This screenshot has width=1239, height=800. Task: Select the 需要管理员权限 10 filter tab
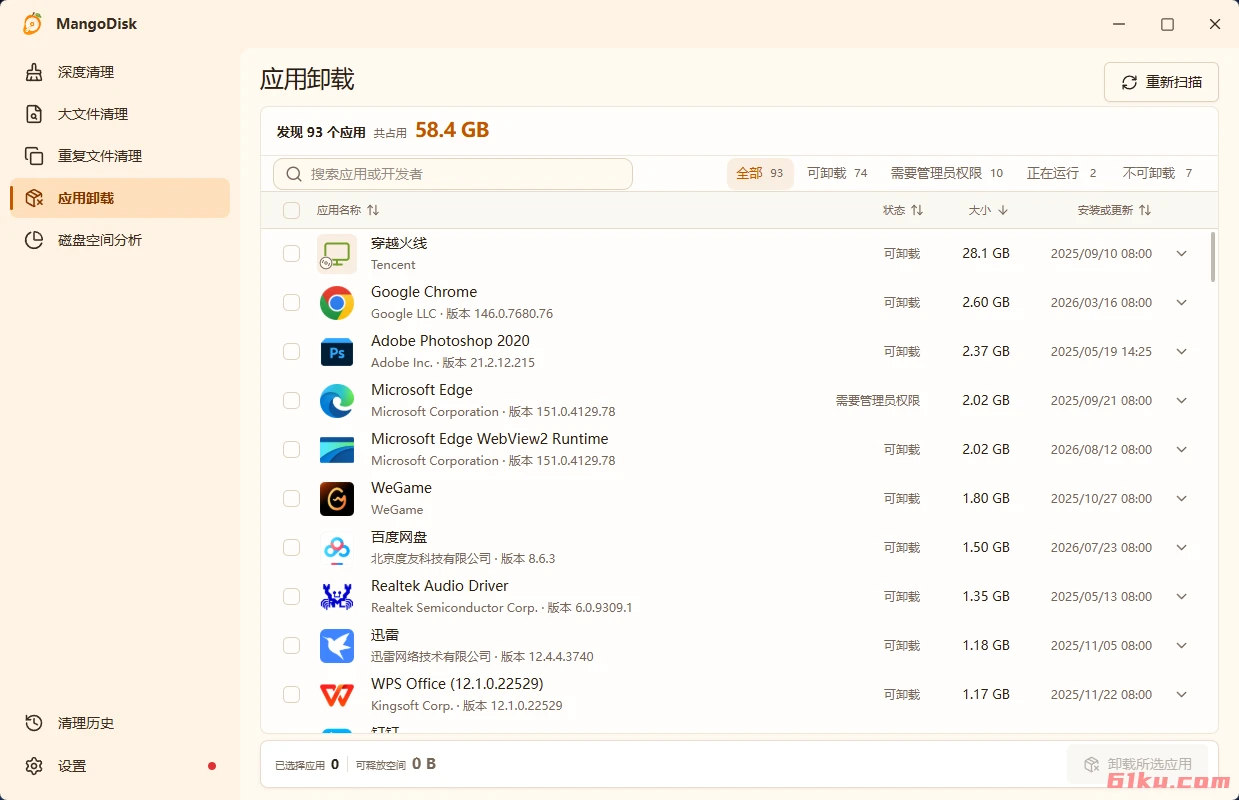click(947, 174)
